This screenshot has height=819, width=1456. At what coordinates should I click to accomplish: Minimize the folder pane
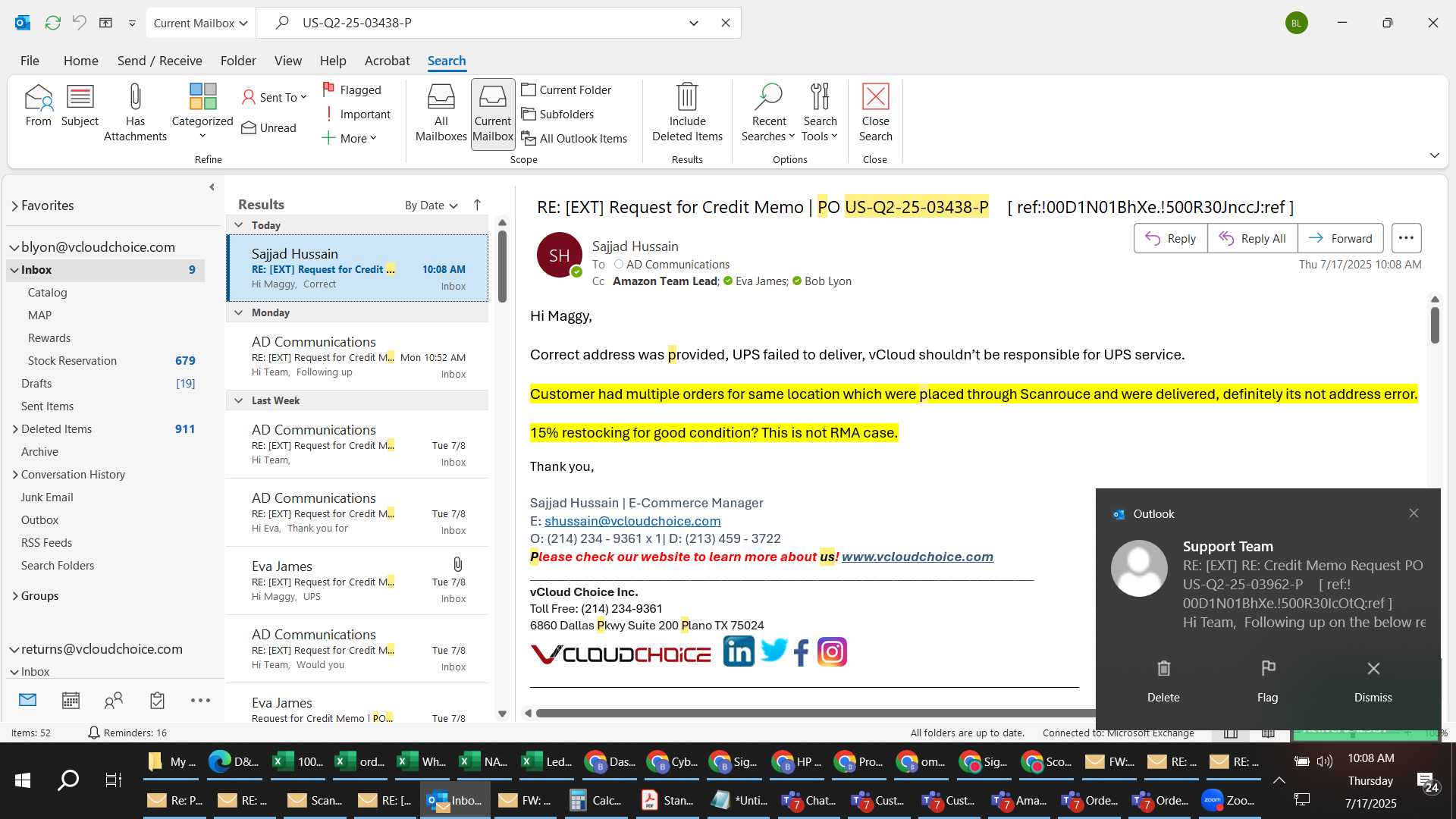click(212, 187)
